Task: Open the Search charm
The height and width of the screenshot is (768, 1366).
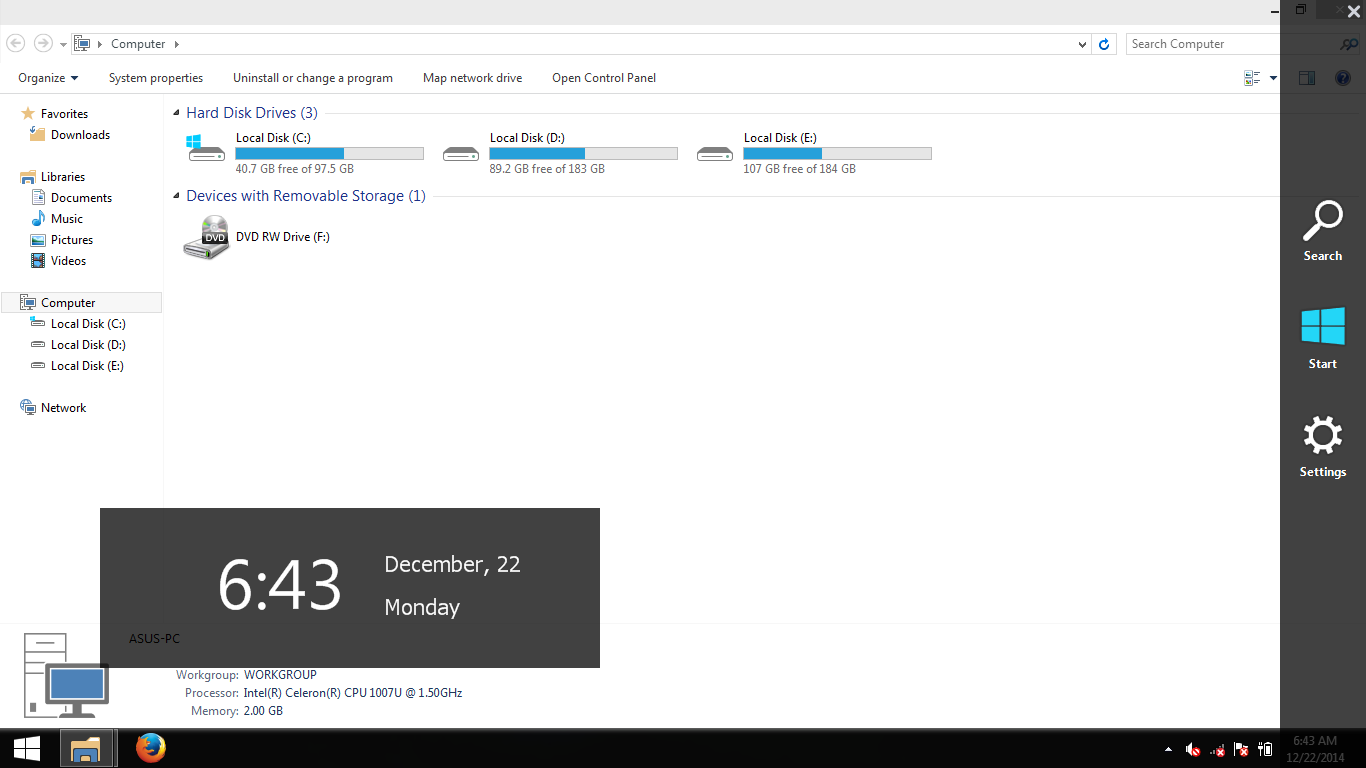Action: coord(1323,232)
